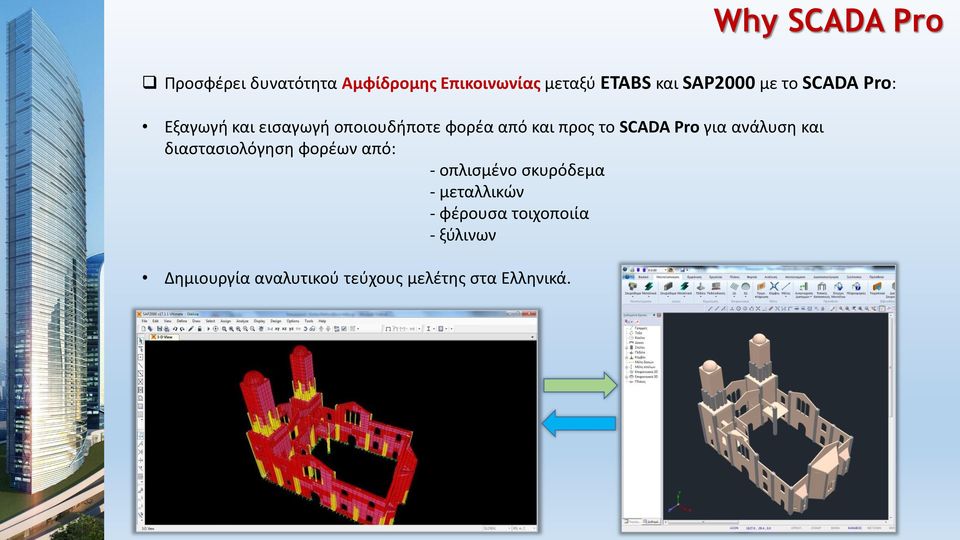Click New Model icon in SAP2000 toolbar
This screenshot has width=960, height=540.
point(143,329)
